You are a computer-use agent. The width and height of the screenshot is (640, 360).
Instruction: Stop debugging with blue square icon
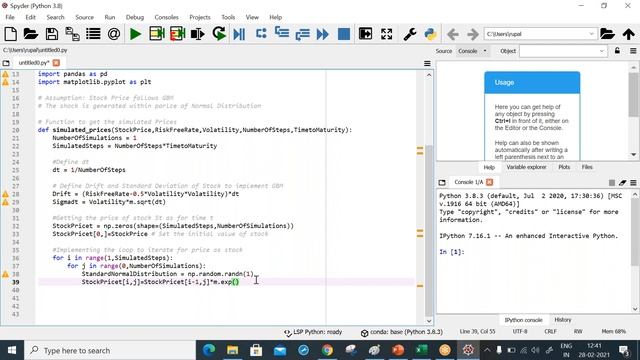(344, 34)
